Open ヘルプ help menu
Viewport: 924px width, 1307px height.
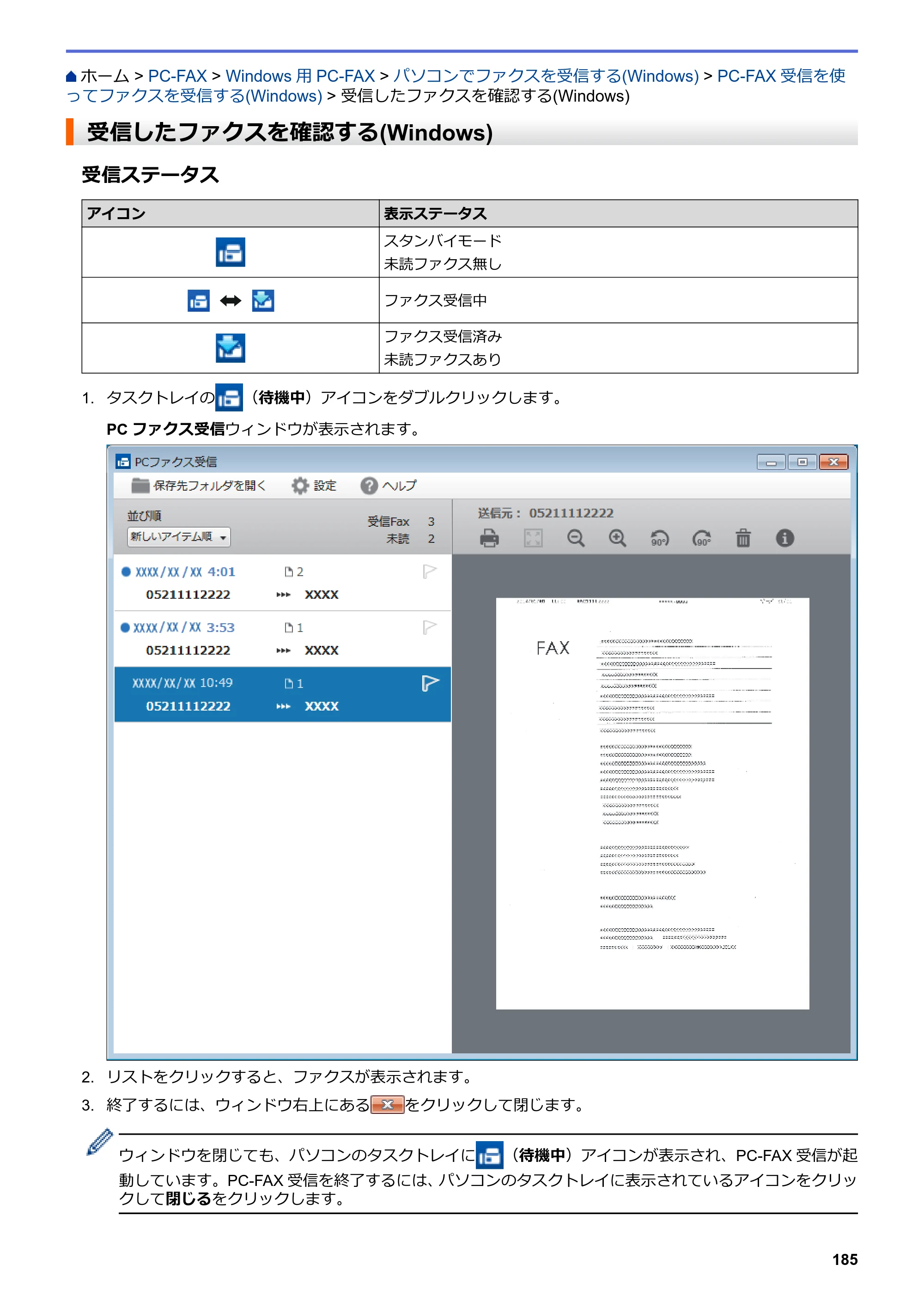[388, 486]
